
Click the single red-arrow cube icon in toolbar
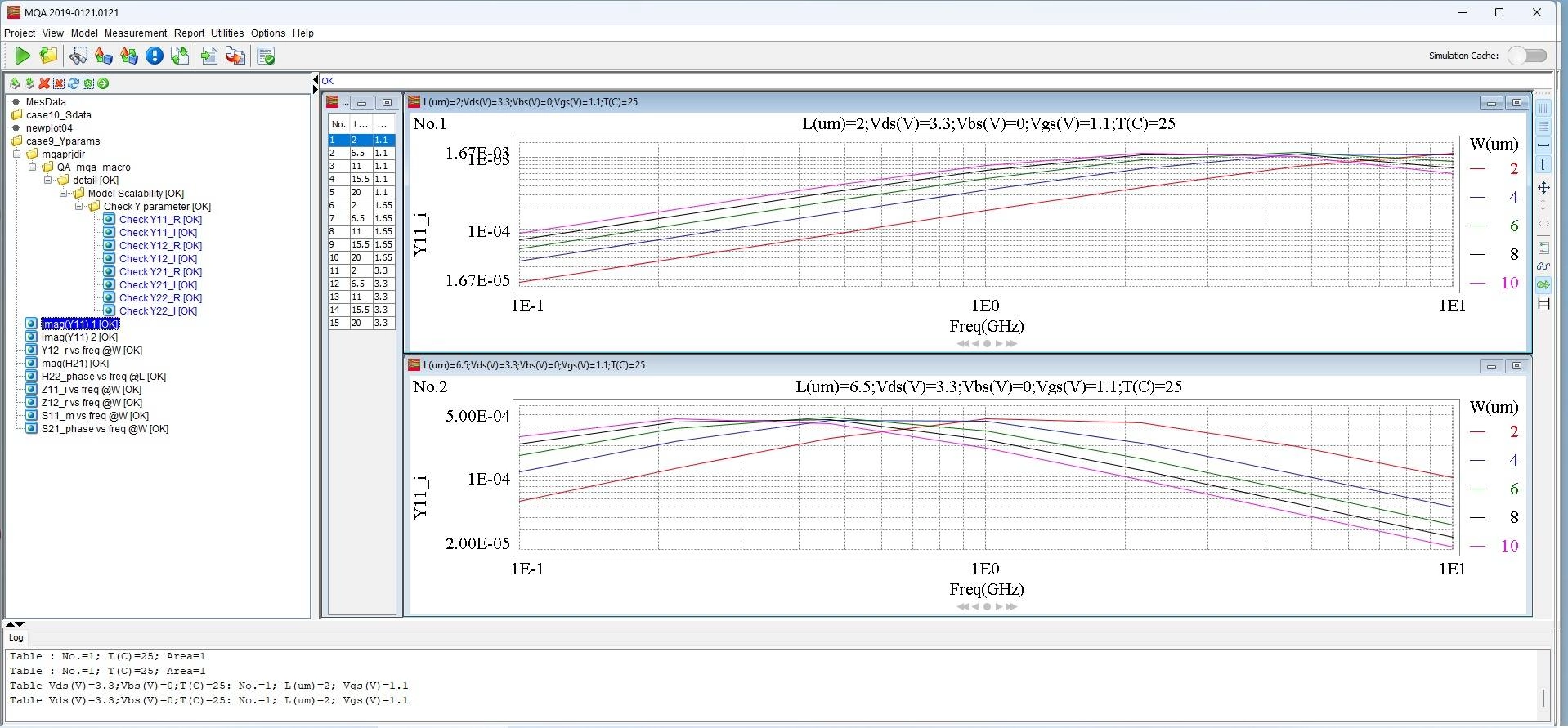[103, 56]
